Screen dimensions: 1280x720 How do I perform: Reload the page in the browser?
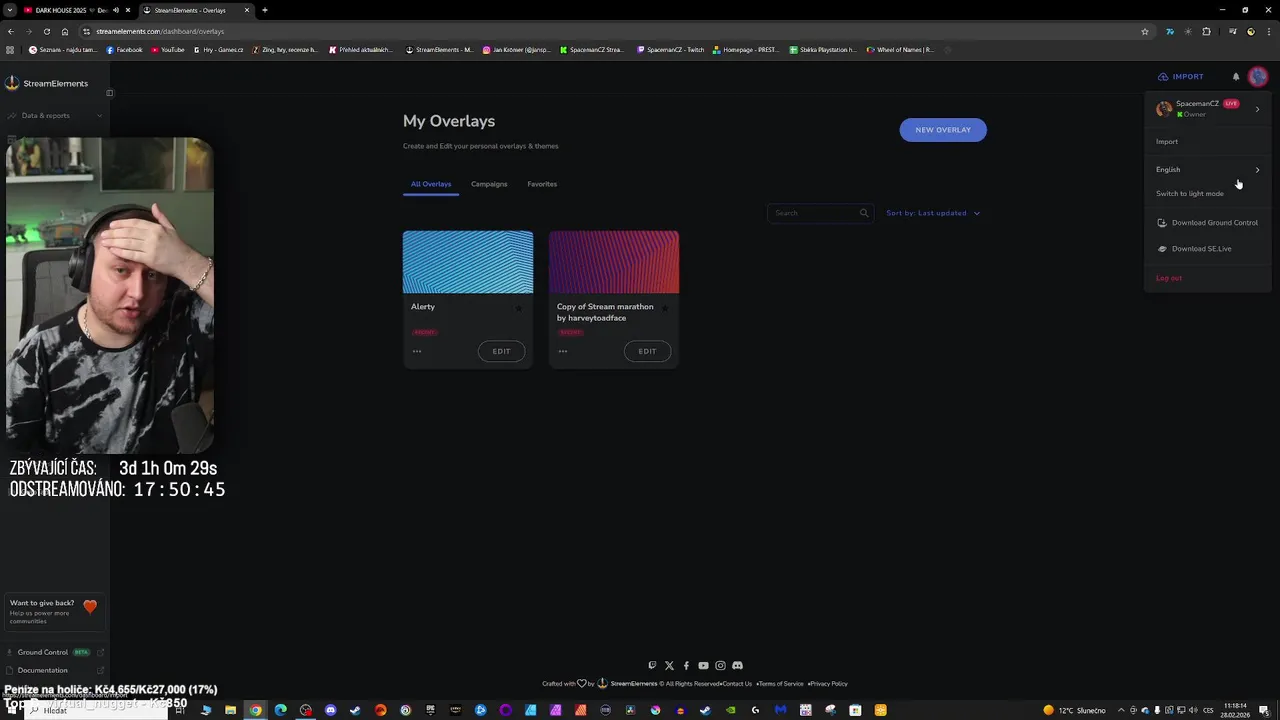[46, 31]
